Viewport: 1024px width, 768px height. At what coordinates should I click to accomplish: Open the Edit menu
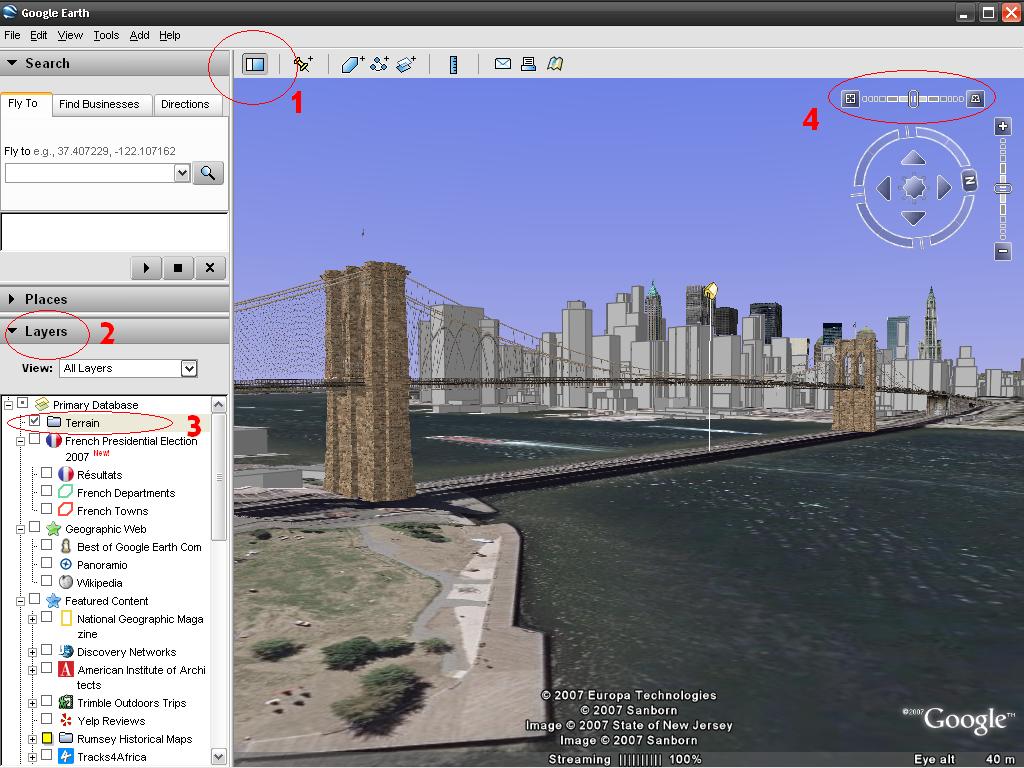tap(39, 35)
